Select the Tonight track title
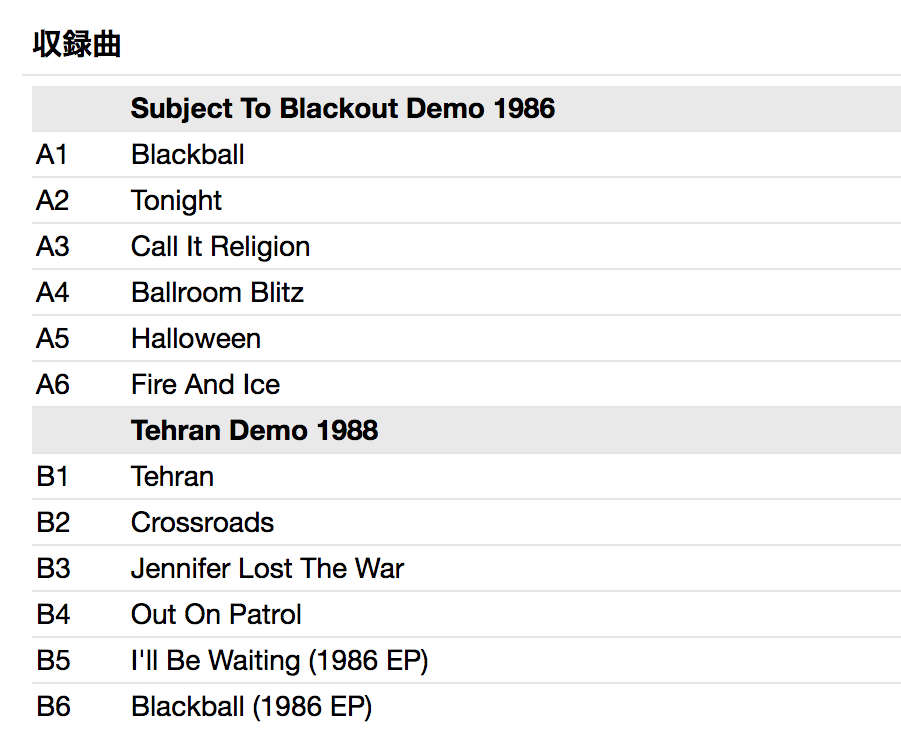This screenshot has height=738, width=901. pos(176,201)
